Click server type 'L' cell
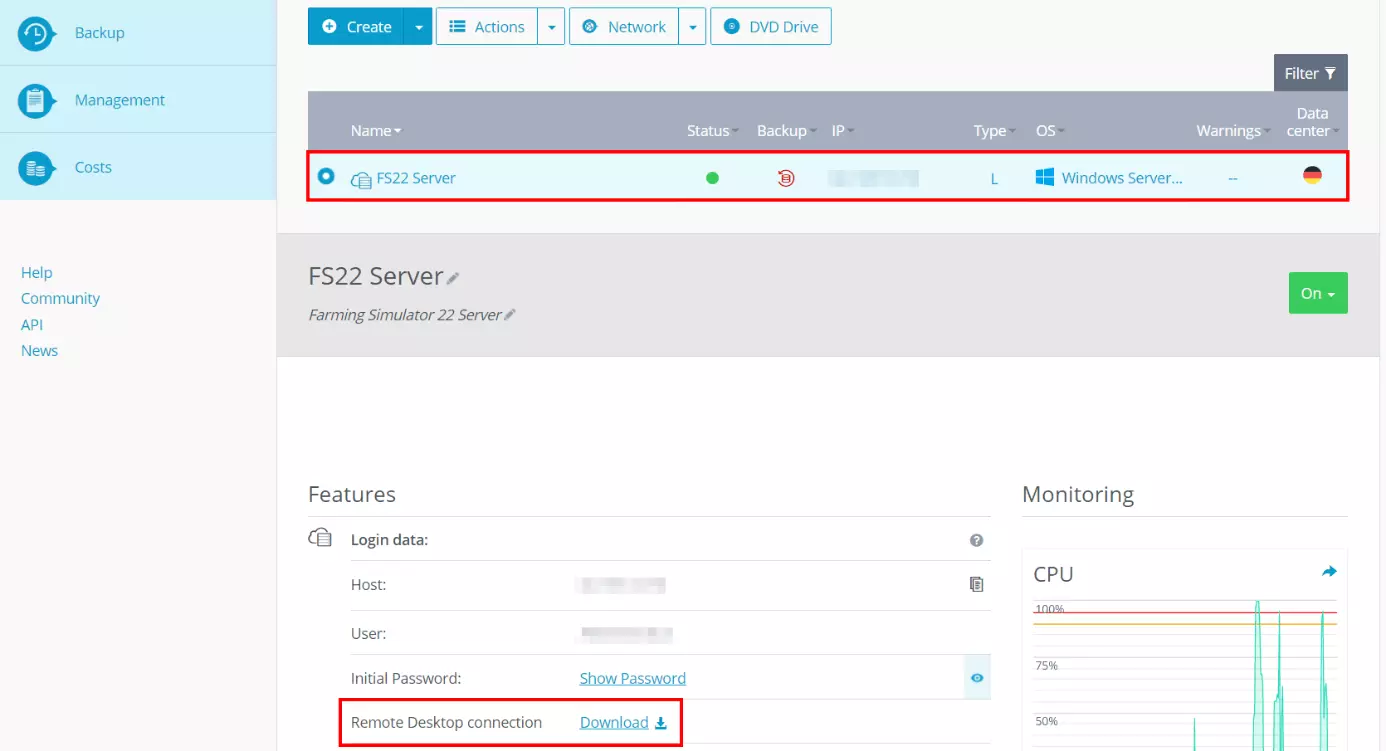This screenshot has height=751, width=1386. [x=994, y=178]
